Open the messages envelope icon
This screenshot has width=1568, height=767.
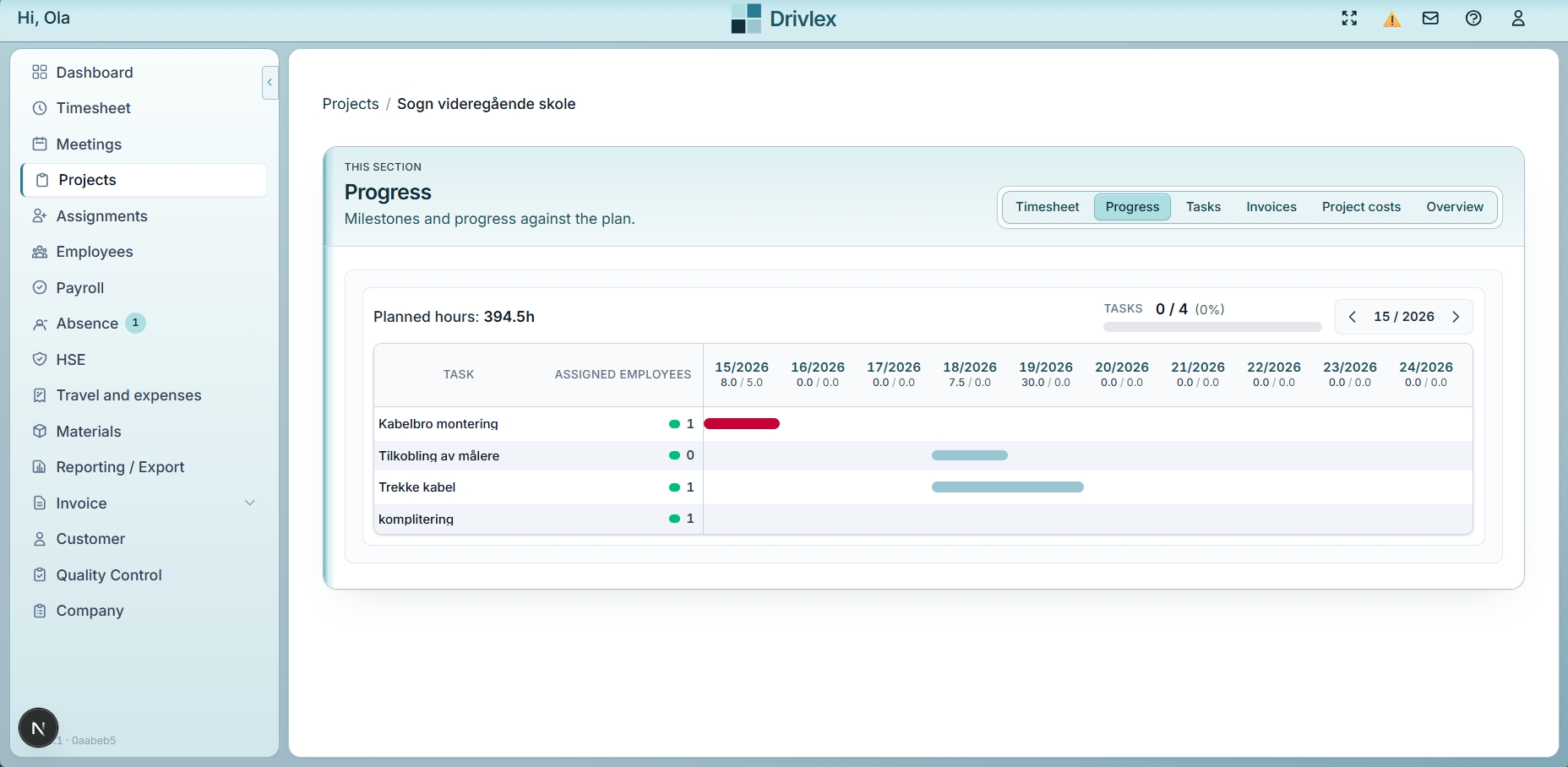click(x=1431, y=18)
